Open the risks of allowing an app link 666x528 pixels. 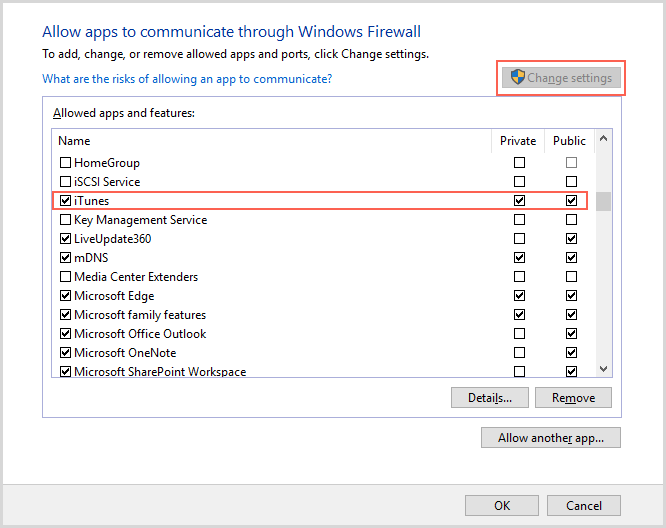coord(187,79)
